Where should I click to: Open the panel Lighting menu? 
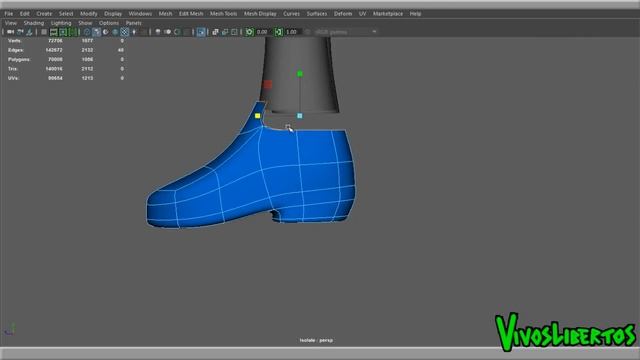(61, 23)
